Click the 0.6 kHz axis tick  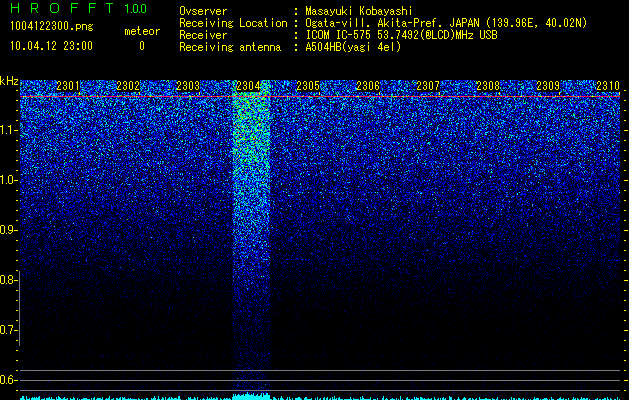9,380
